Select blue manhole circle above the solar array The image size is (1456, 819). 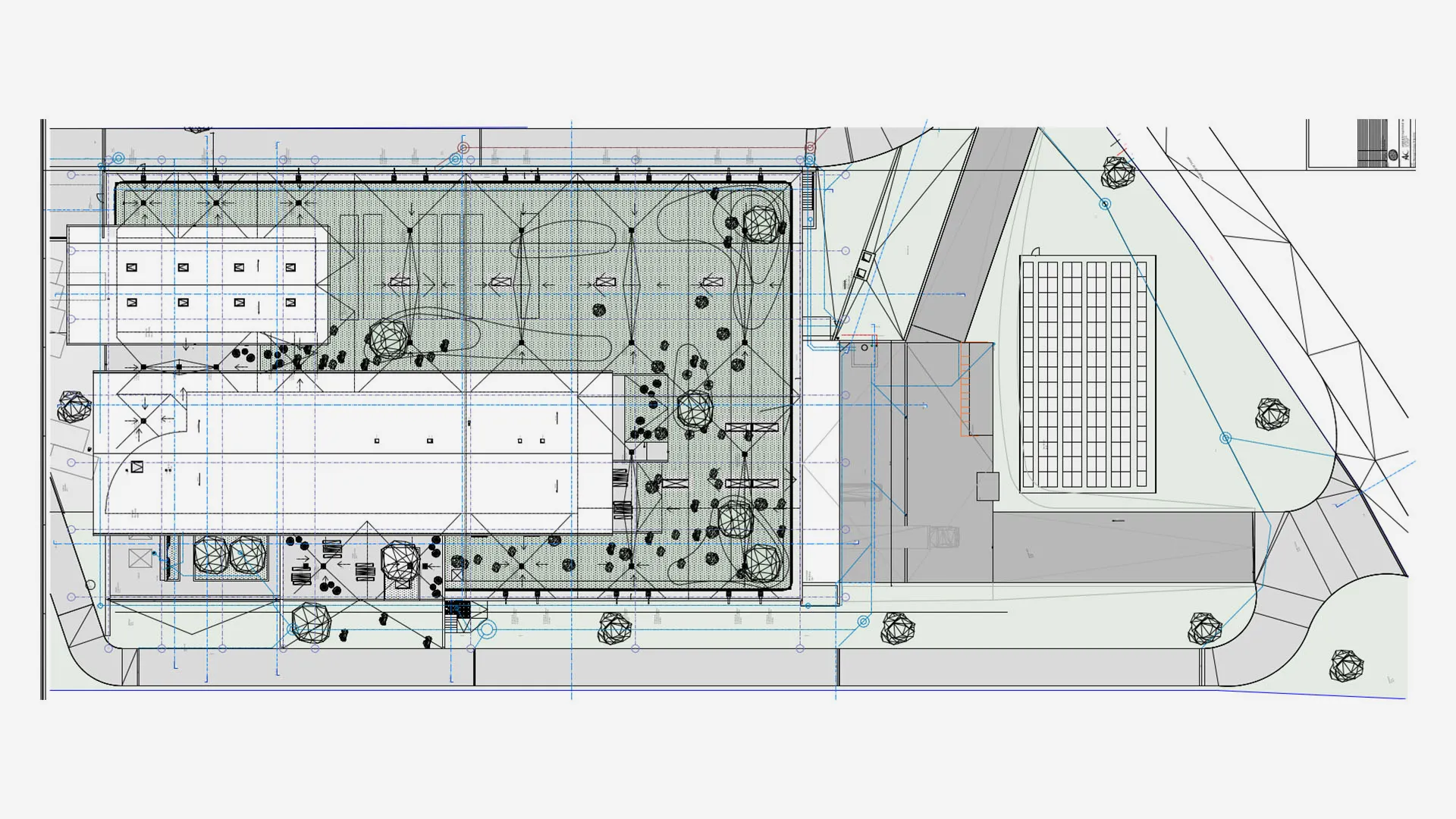pos(1105,204)
